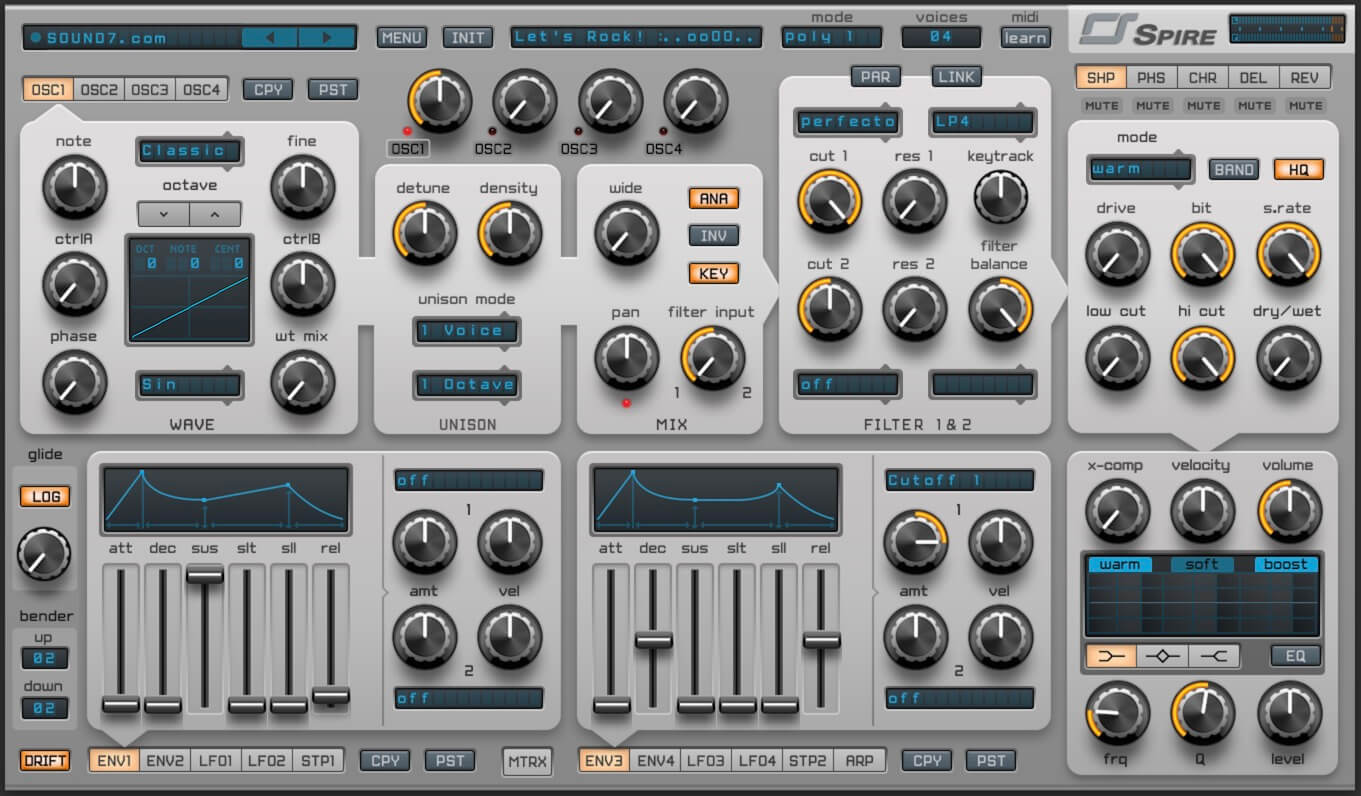
Task: Switch to the OSC2 tab
Action: click(x=99, y=89)
